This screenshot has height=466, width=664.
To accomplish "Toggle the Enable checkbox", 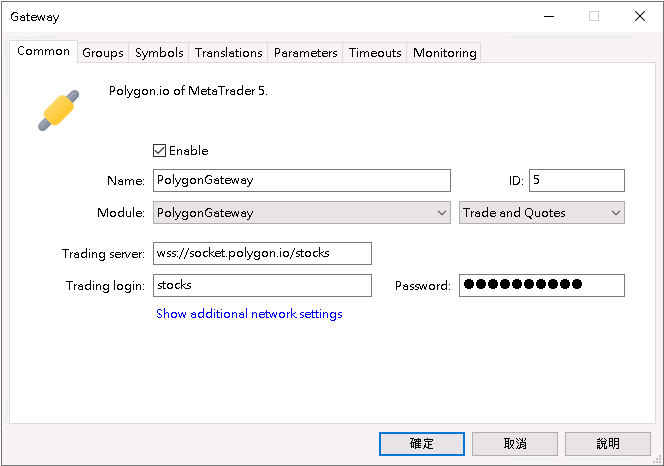I will click(x=159, y=150).
